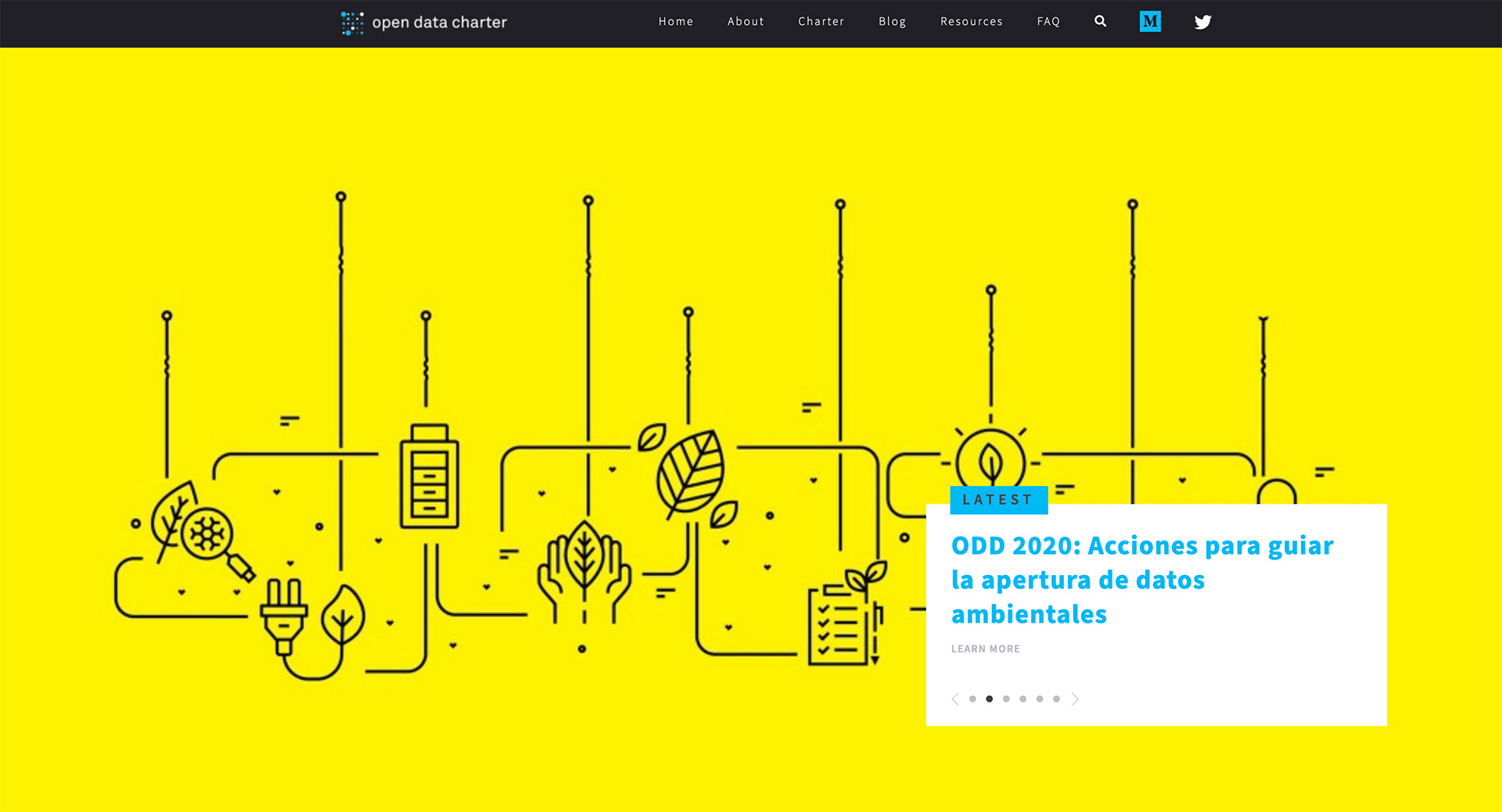Select the first carousel dot

click(972, 699)
